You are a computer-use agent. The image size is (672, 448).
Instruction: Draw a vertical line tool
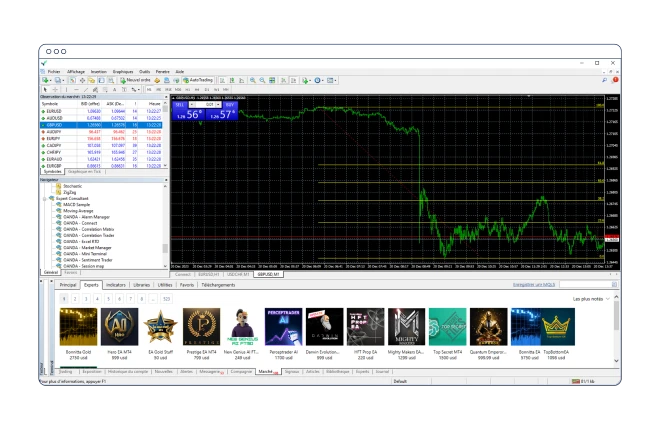tap(66, 90)
